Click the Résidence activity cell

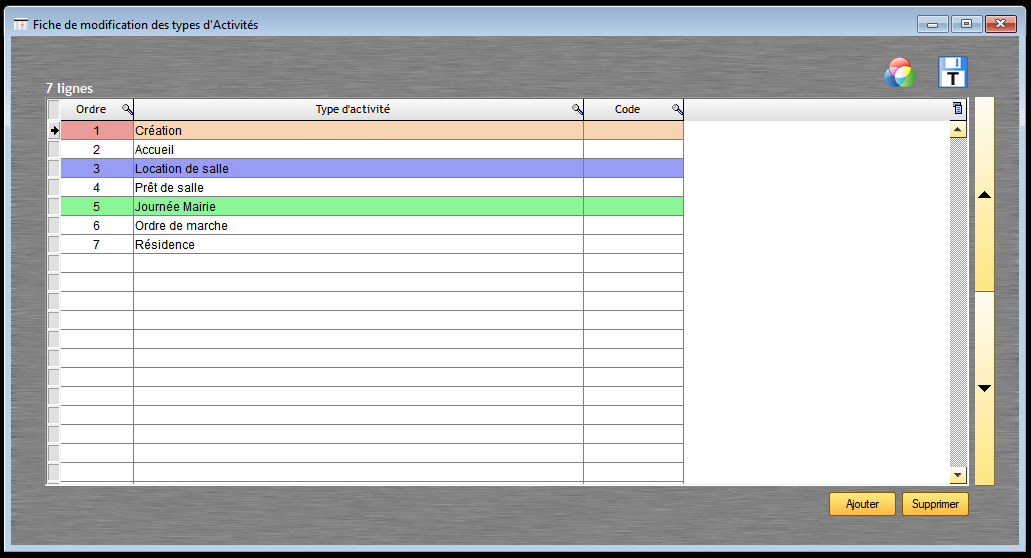pos(357,245)
